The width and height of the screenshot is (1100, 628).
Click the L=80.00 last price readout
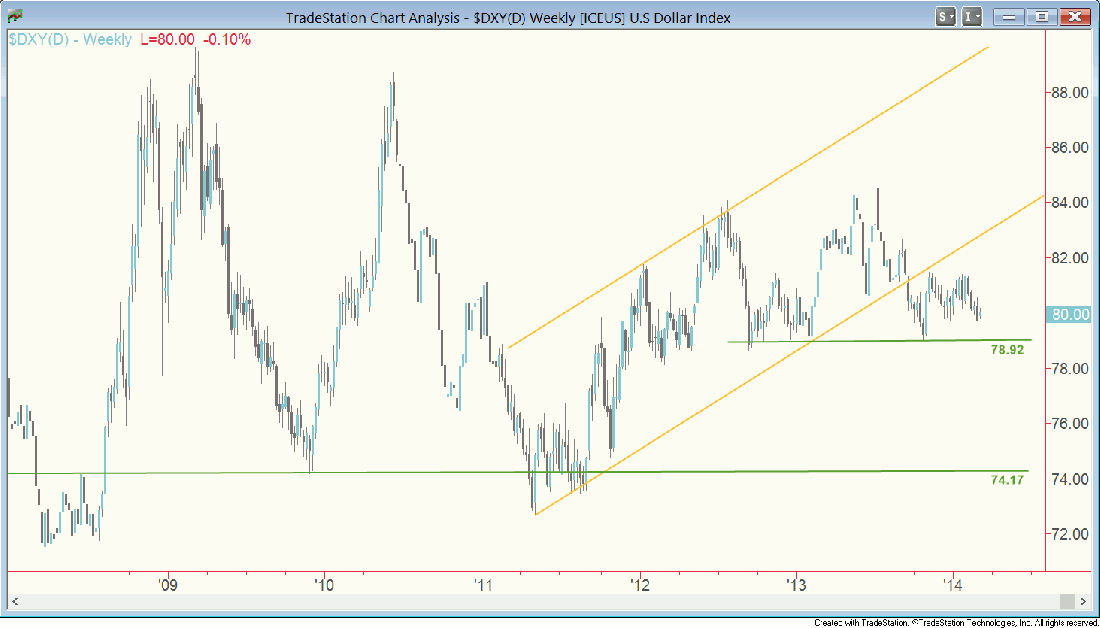pos(164,39)
